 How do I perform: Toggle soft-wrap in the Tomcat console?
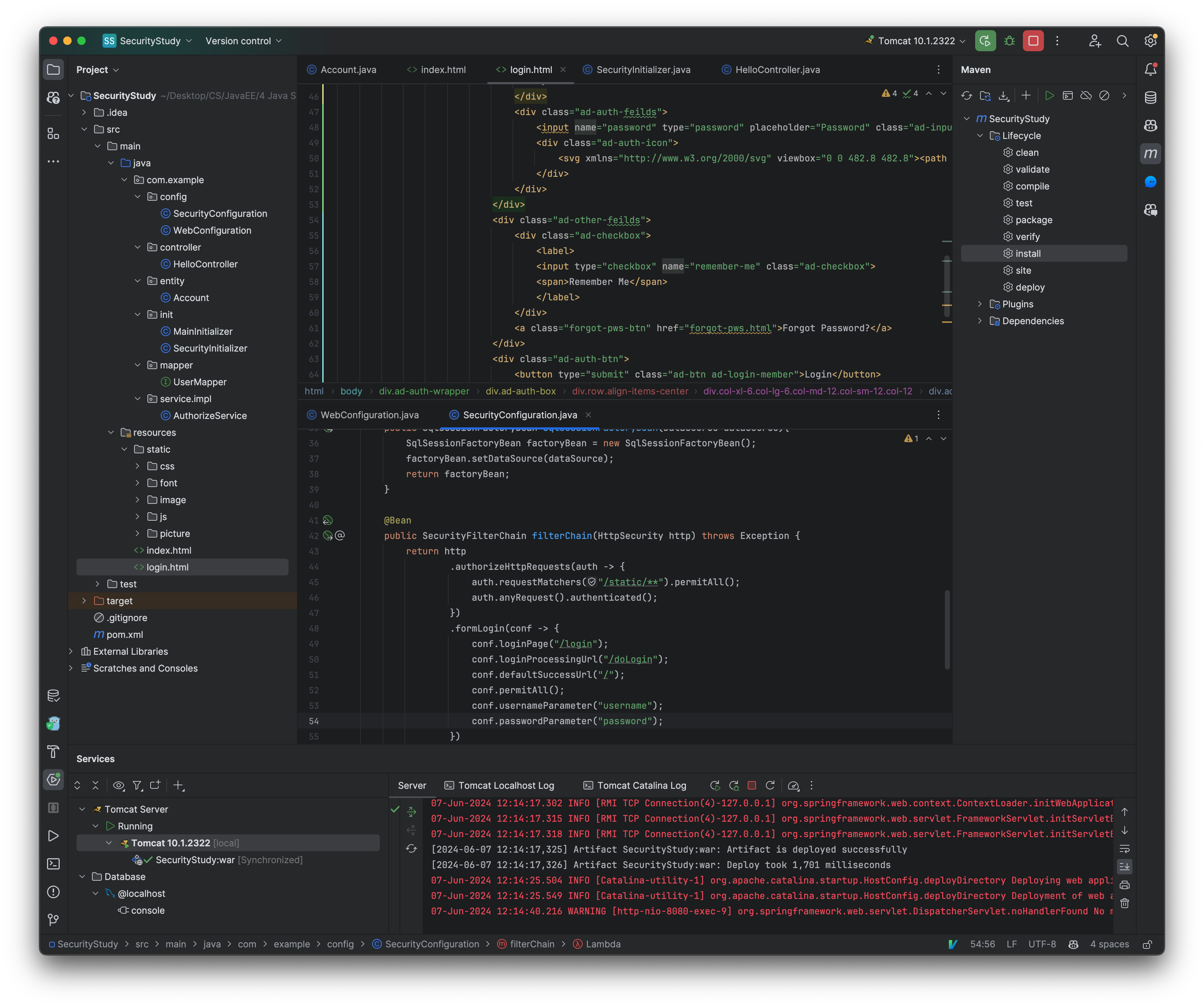(1124, 849)
